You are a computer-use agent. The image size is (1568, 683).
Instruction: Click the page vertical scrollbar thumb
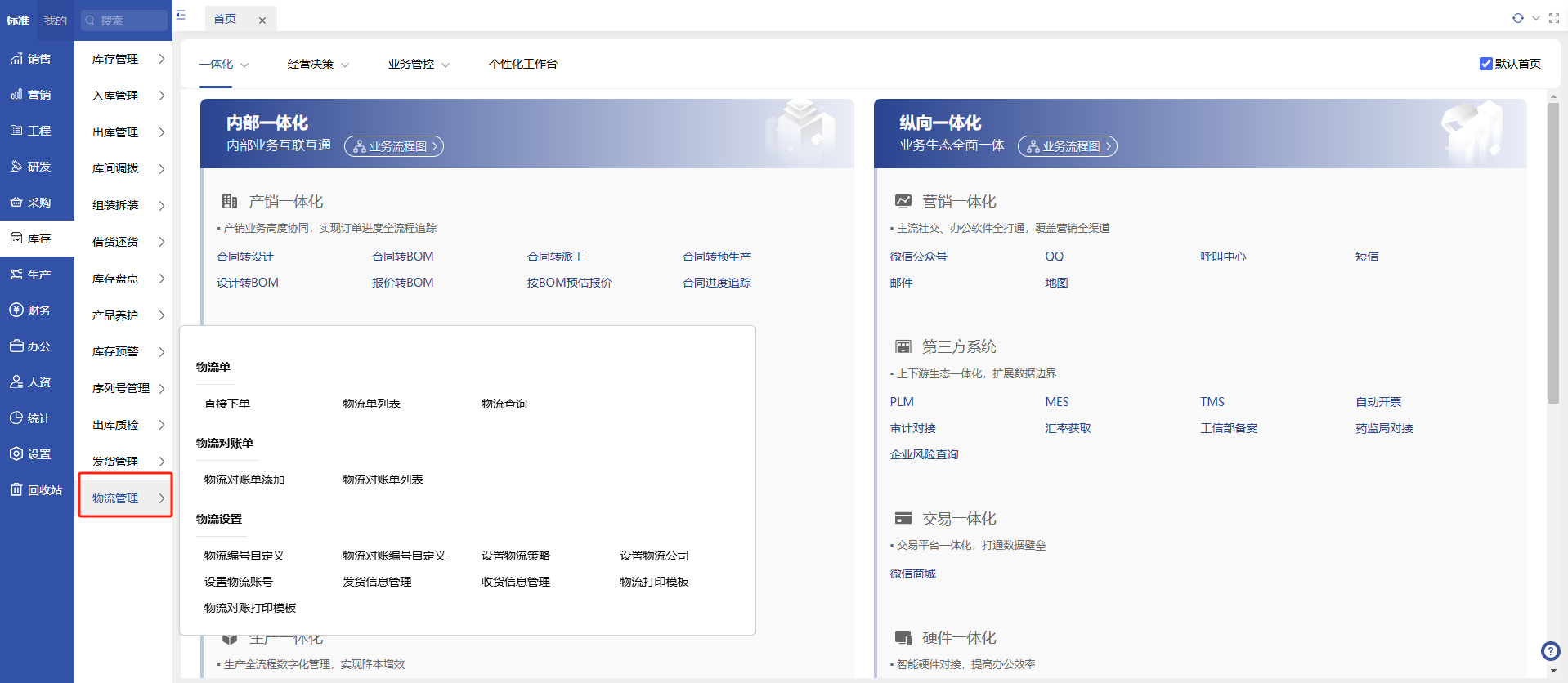[1553, 253]
